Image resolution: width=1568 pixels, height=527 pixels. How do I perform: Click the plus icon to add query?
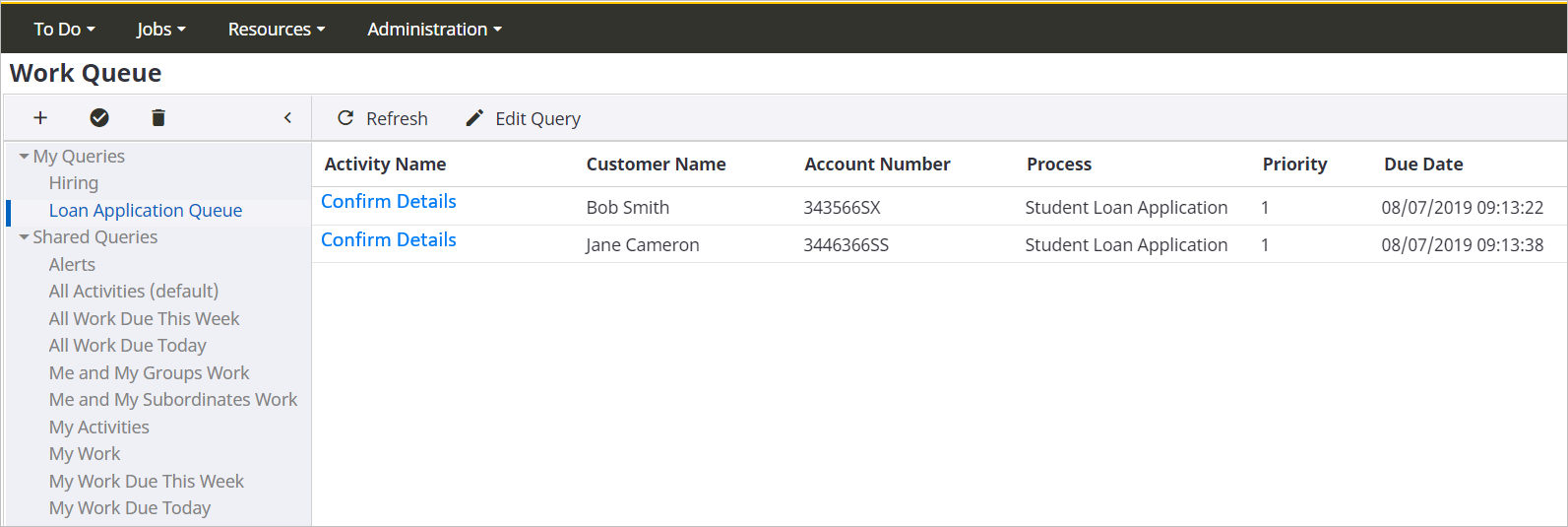click(40, 118)
